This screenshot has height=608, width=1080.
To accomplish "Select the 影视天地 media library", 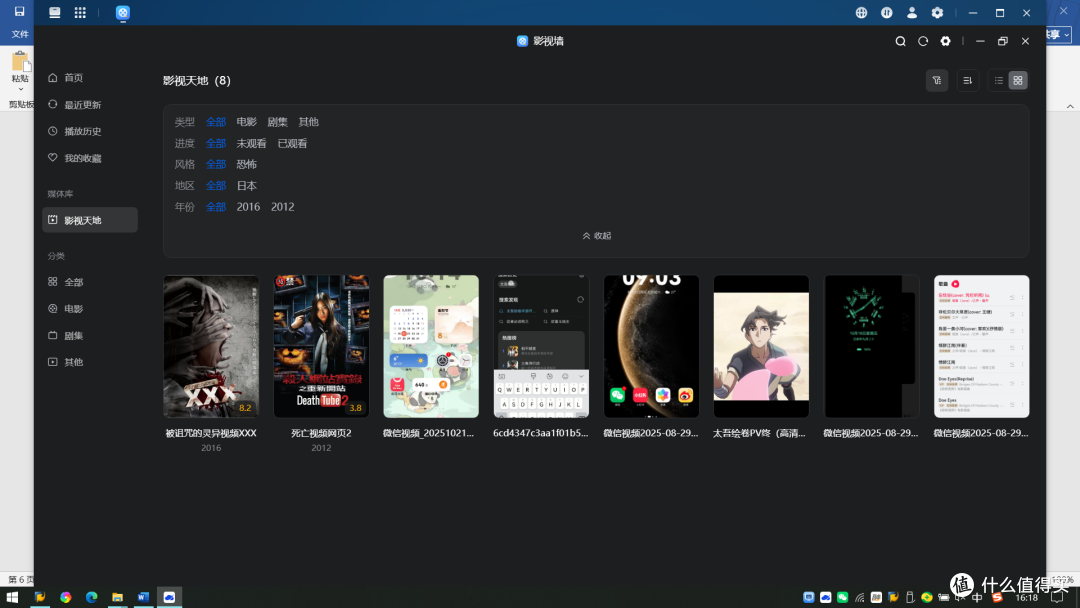I will (90, 220).
